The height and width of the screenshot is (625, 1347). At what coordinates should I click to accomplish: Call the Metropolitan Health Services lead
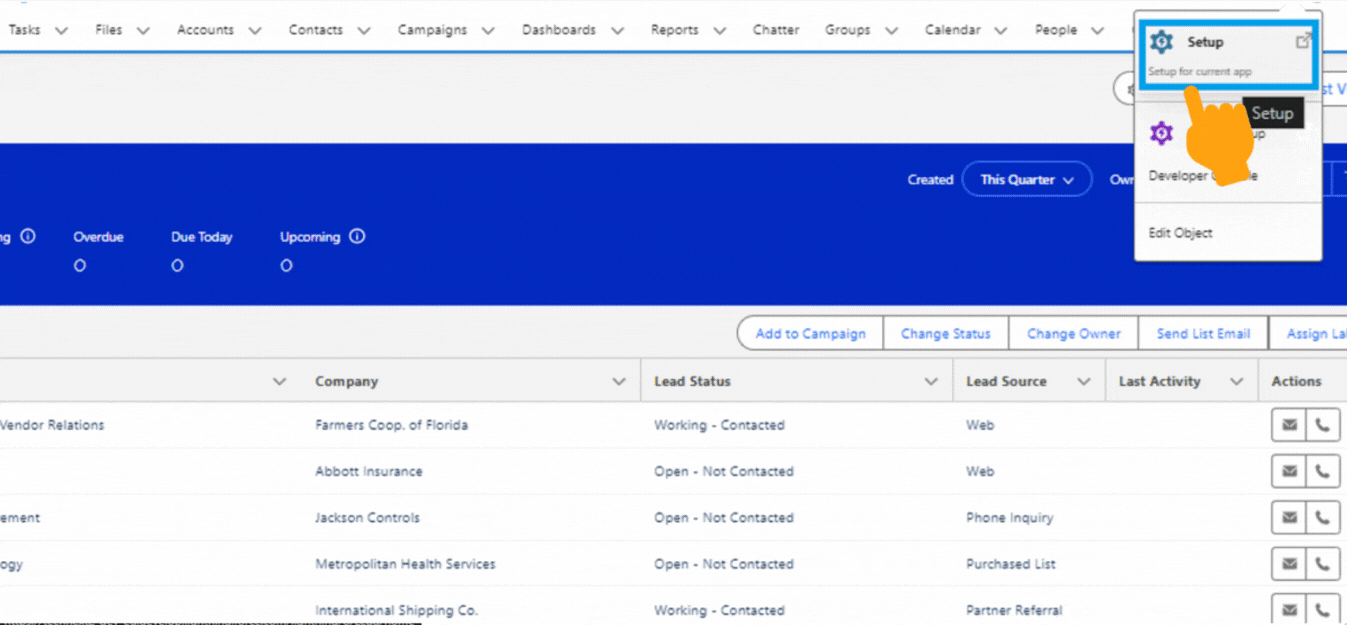click(1323, 563)
